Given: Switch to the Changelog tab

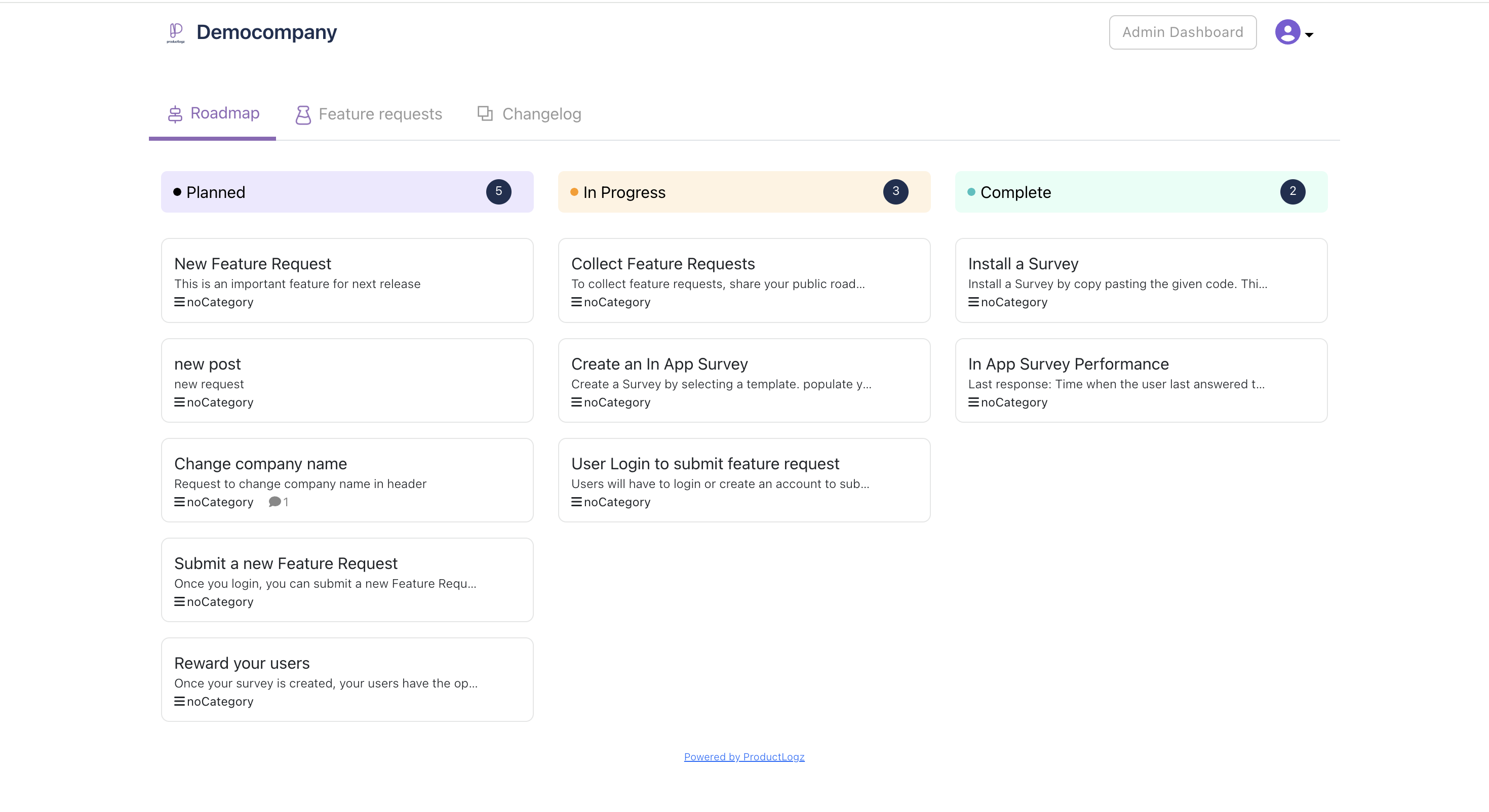Looking at the screenshot, I should pos(541,114).
